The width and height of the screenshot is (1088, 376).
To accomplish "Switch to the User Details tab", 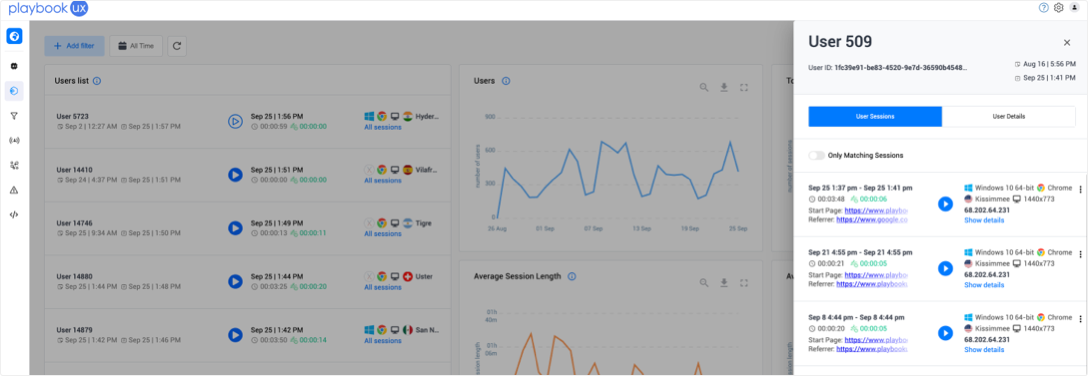I will [1008, 117].
